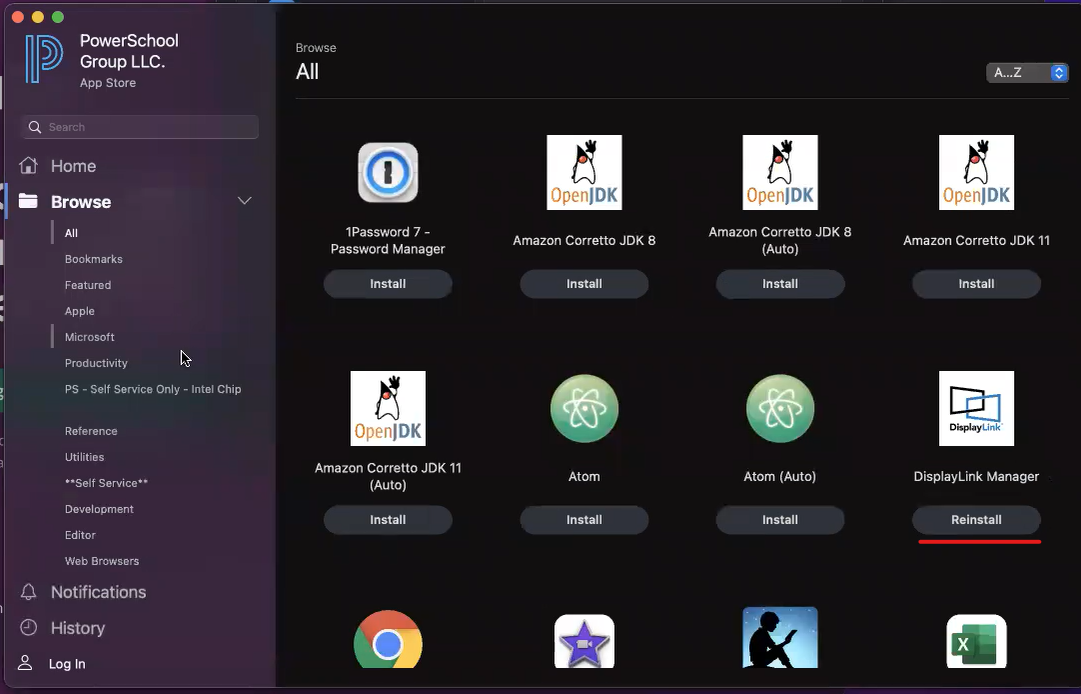Click the Log In person icon
Viewport: 1081px width, 694px height.
(25, 663)
